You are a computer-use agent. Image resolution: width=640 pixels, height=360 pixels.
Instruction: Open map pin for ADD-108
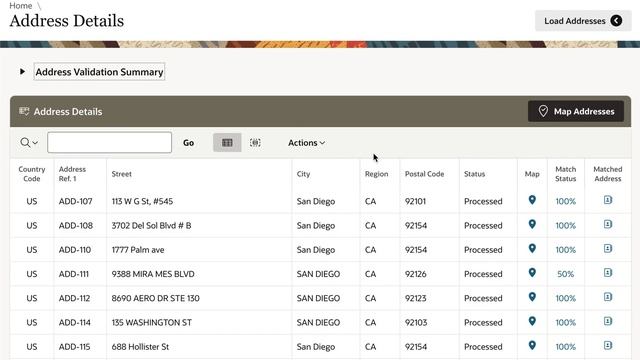[x=532, y=224]
